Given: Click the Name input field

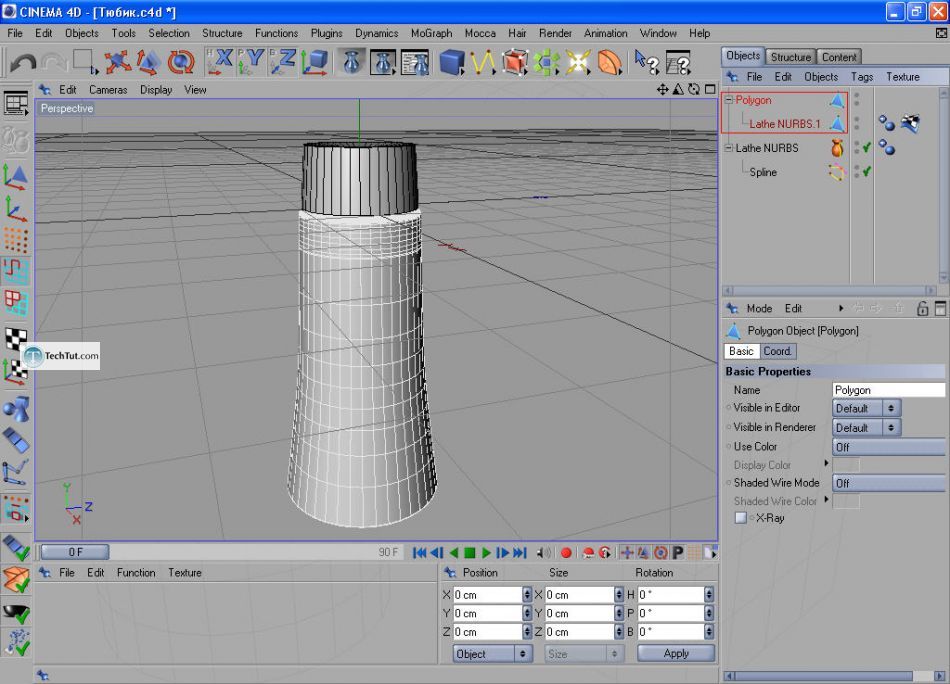Looking at the screenshot, I should click(888, 390).
